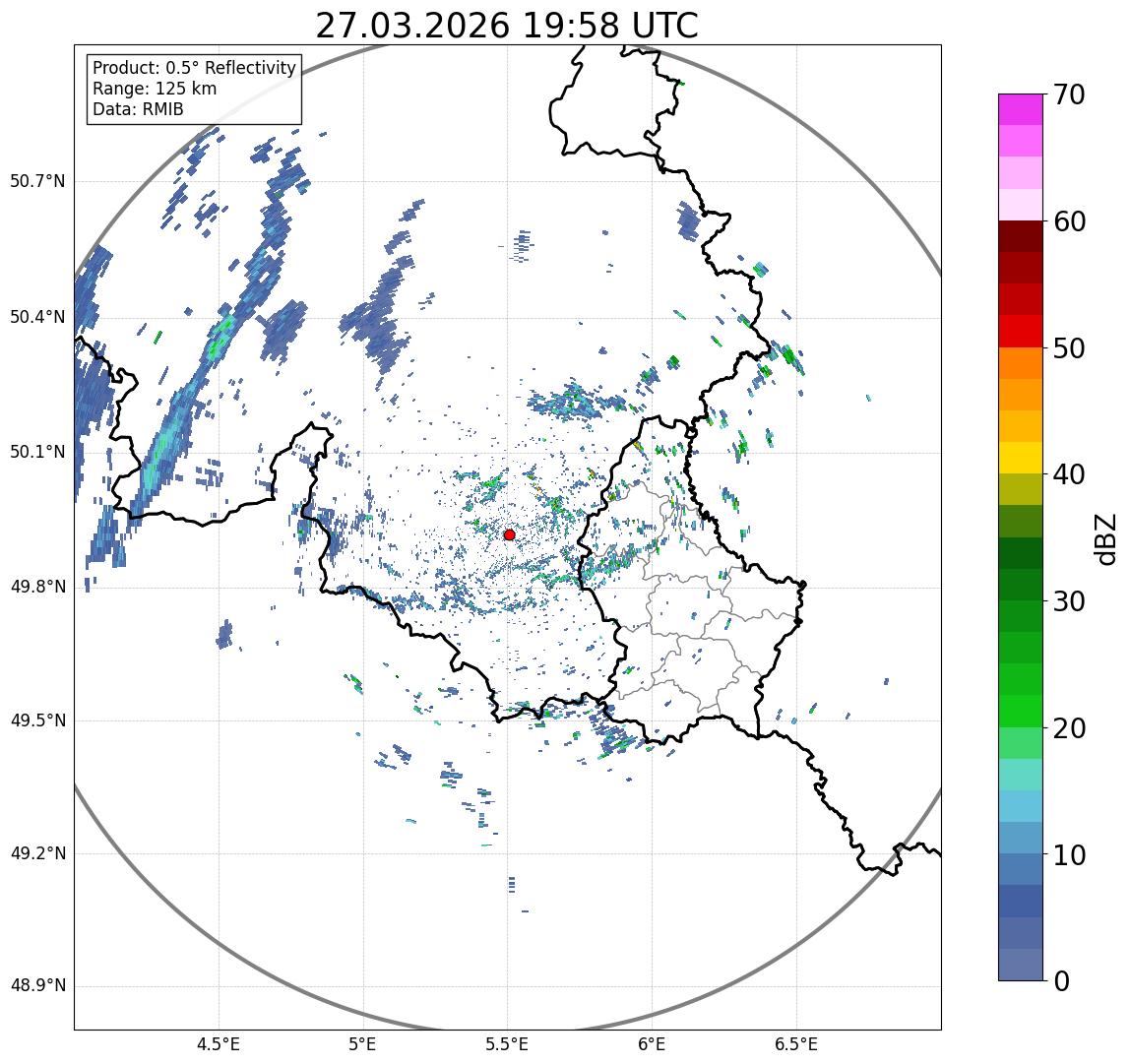
Task: Click the colorbar tick label 60
Action: (1069, 222)
